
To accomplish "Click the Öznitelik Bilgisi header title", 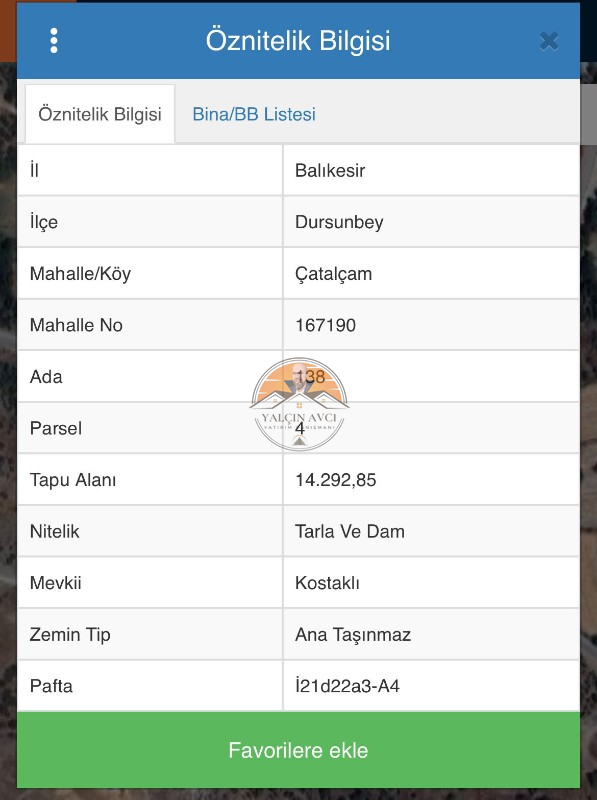I will (x=298, y=40).
